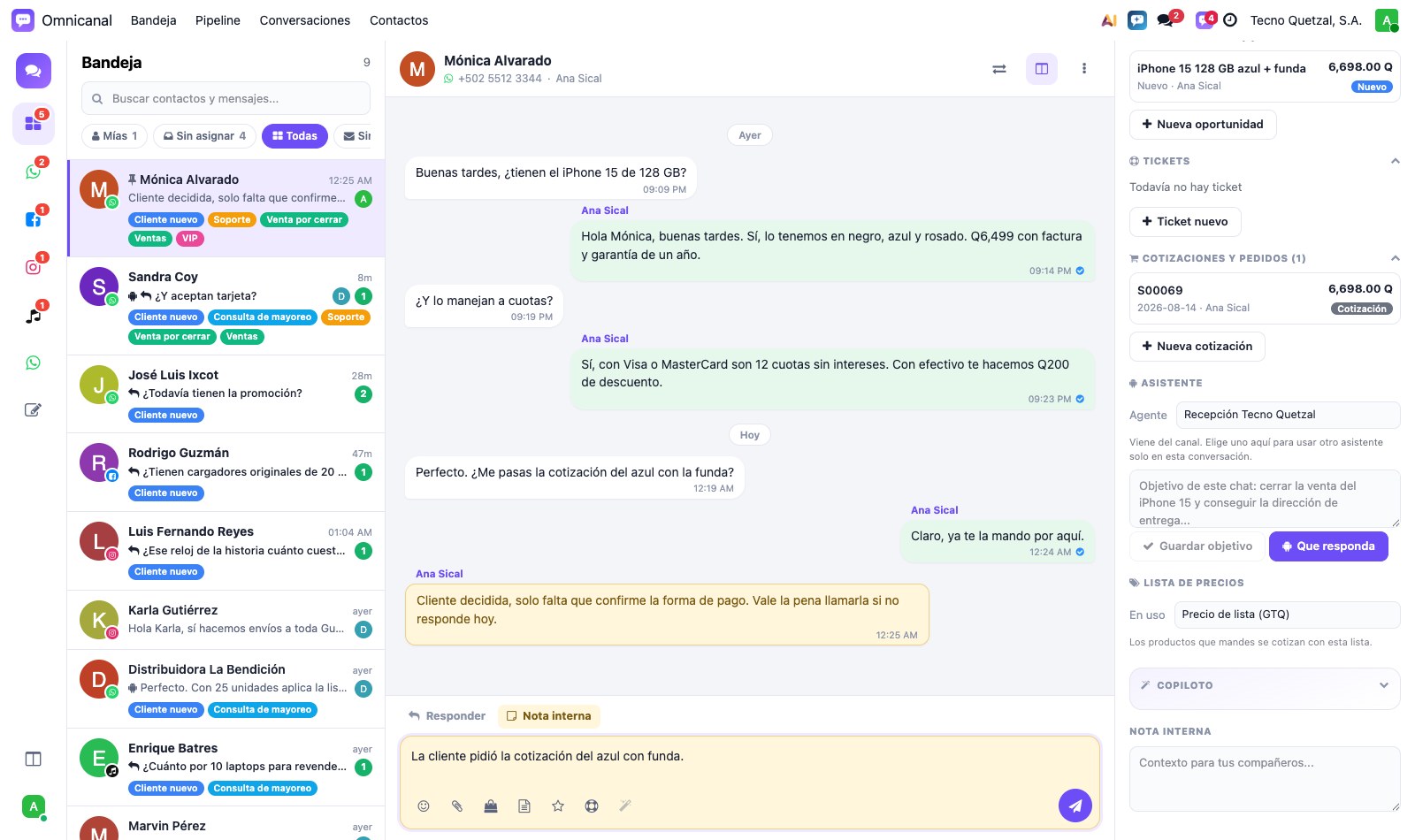Open the TikTok music-note channel in sidebar
1415x840 pixels.
pos(34,315)
